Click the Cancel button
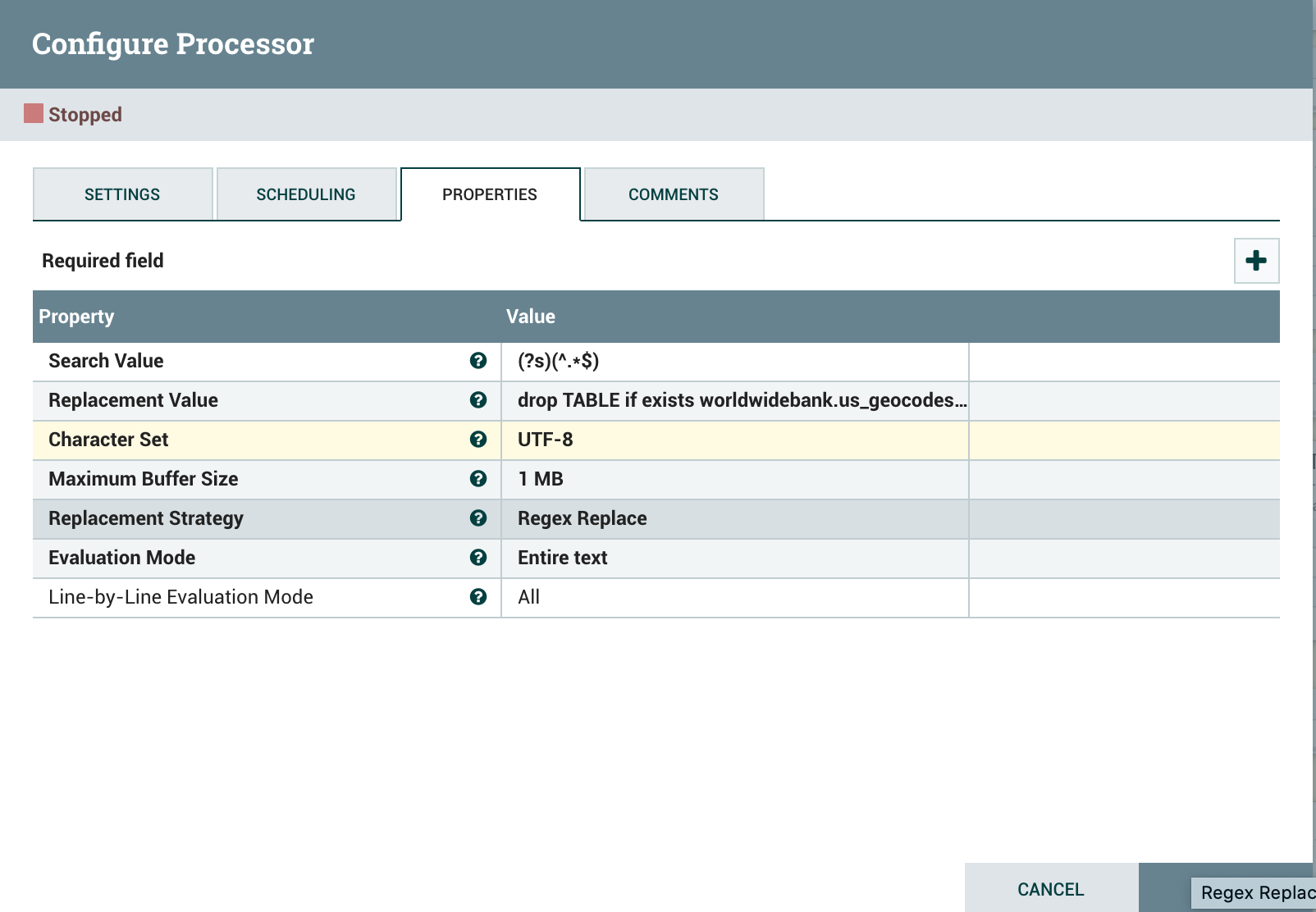This screenshot has height=912, width=1316. coord(1050,889)
